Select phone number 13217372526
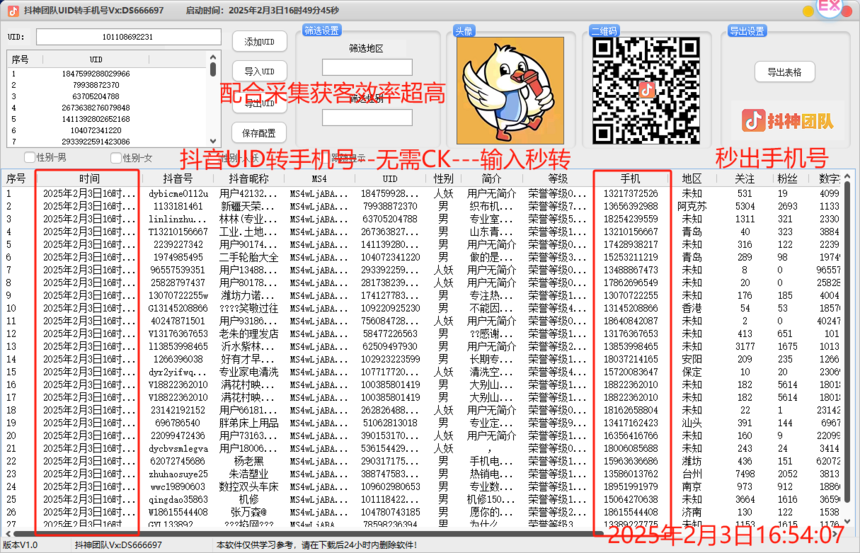Viewport: 860px width, 553px height. (631, 194)
